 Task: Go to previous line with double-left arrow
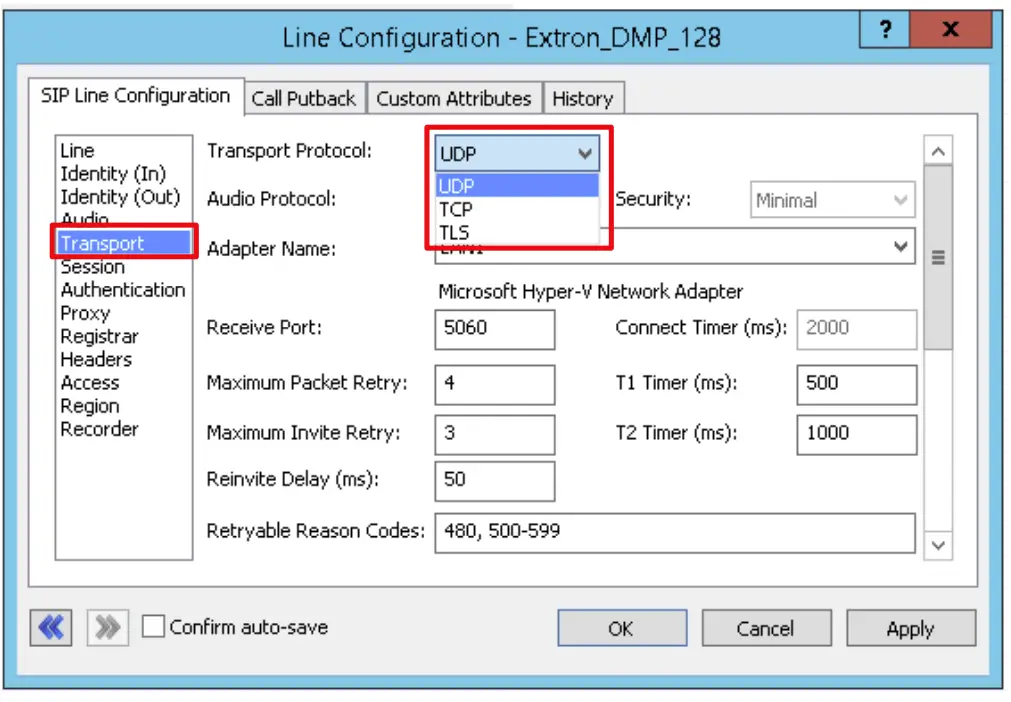click(51, 627)
